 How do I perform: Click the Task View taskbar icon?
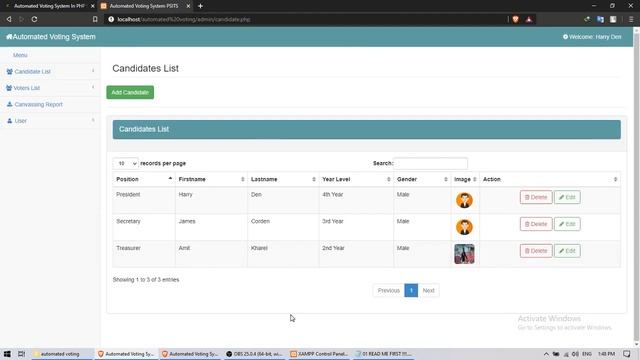click(21, 354)
